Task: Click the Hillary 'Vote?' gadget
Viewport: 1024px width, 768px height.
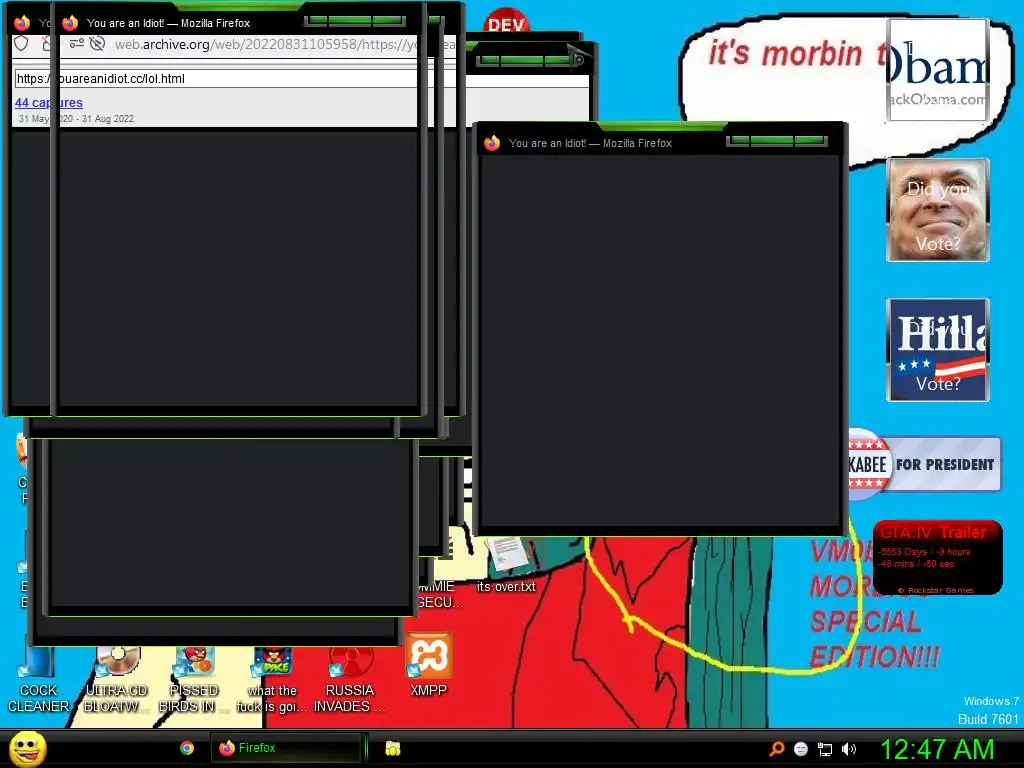Action: tap(938, 350)
